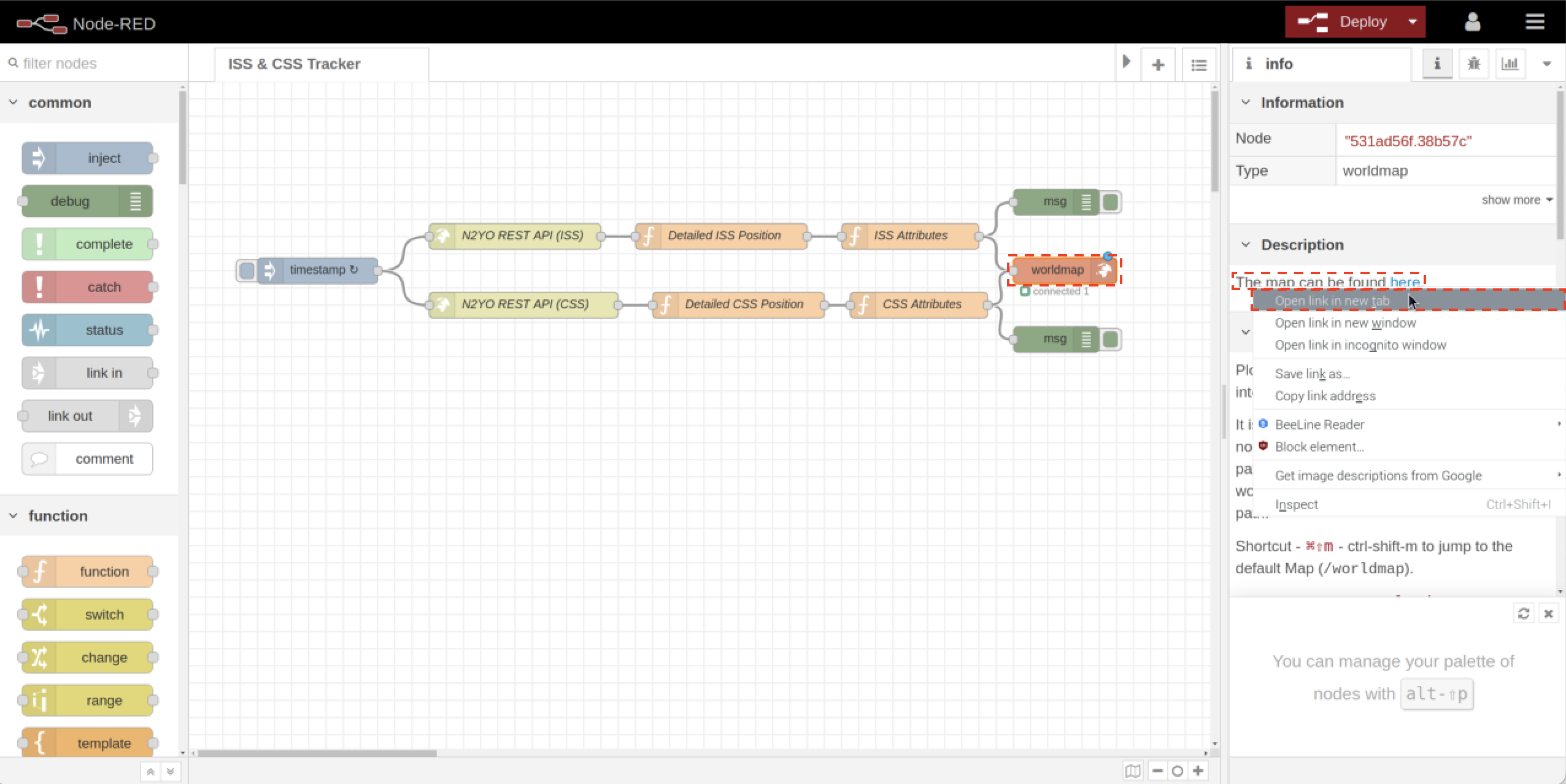
Task: Open the debug messages sidebar (bug icon)
Action: click(x=1473, y=63)
